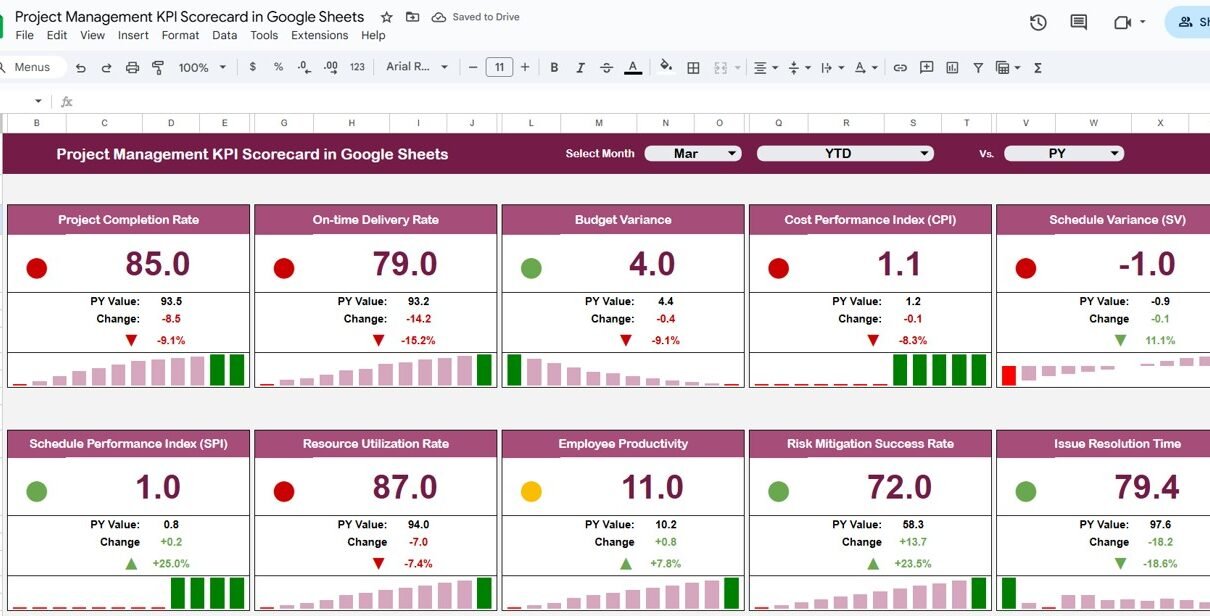Viewport: 1210px width, 616px height.
Task: Open the Borders tool
Action: click(693, 68)
